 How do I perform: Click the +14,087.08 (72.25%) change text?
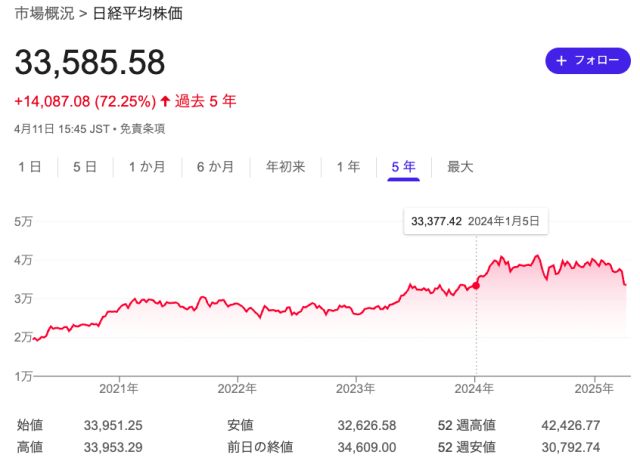(85, 101)
